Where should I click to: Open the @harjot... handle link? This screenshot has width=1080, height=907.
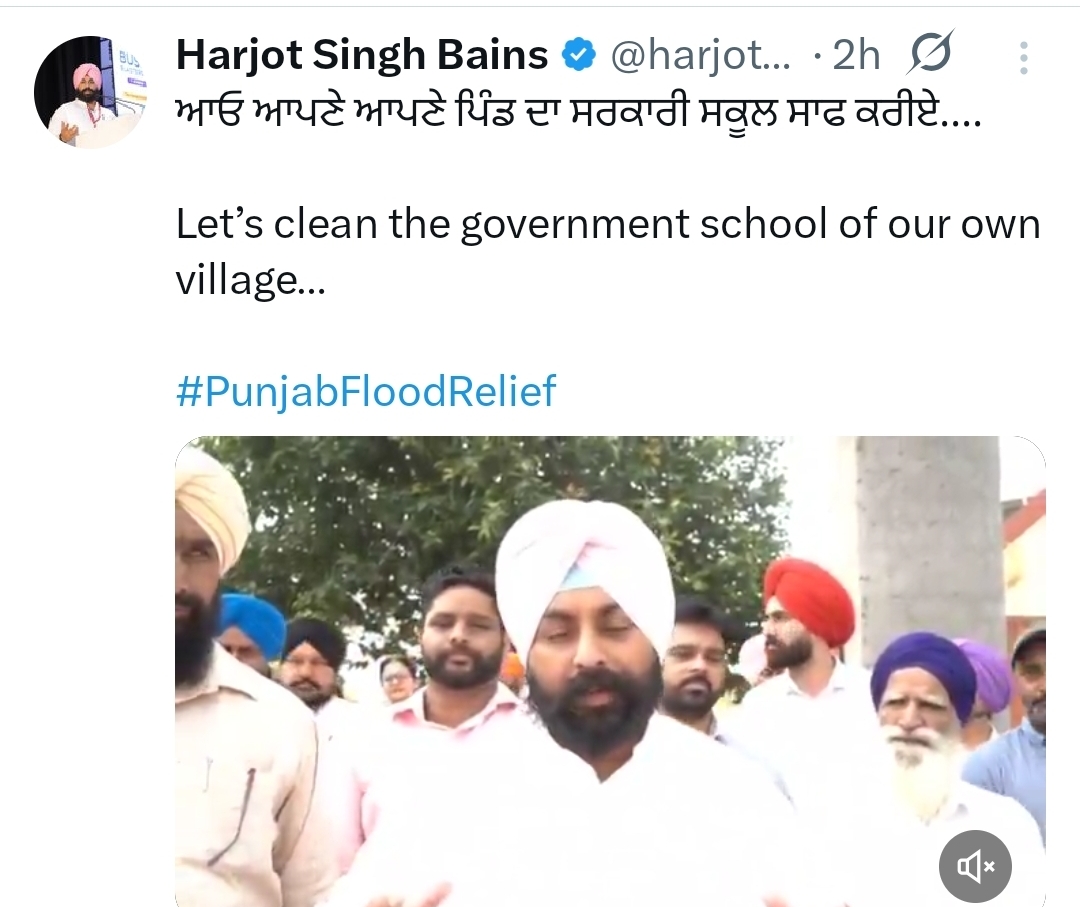[700, 55]
